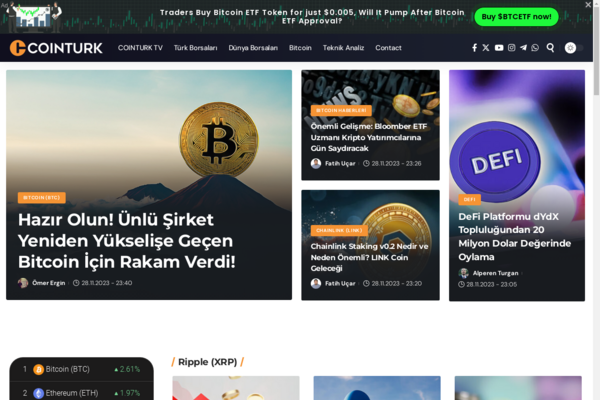
Task: Click the COINTURK logo
Action: [56, 48]
